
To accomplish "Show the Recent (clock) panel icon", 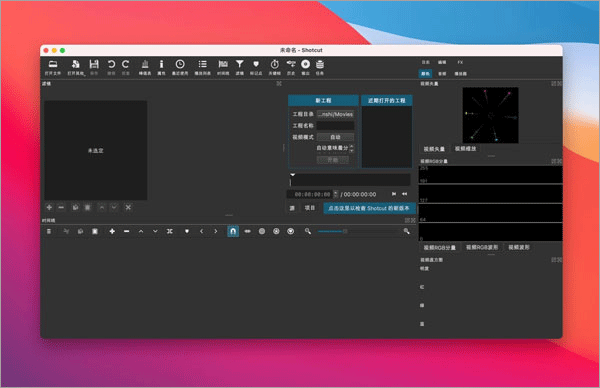I will point(180,67).
